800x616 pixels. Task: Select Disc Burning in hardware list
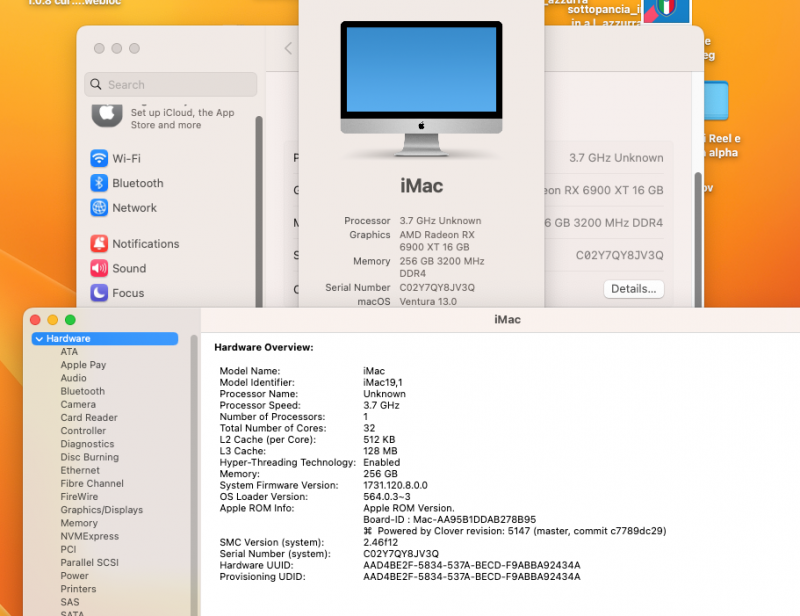coord(89,457)
